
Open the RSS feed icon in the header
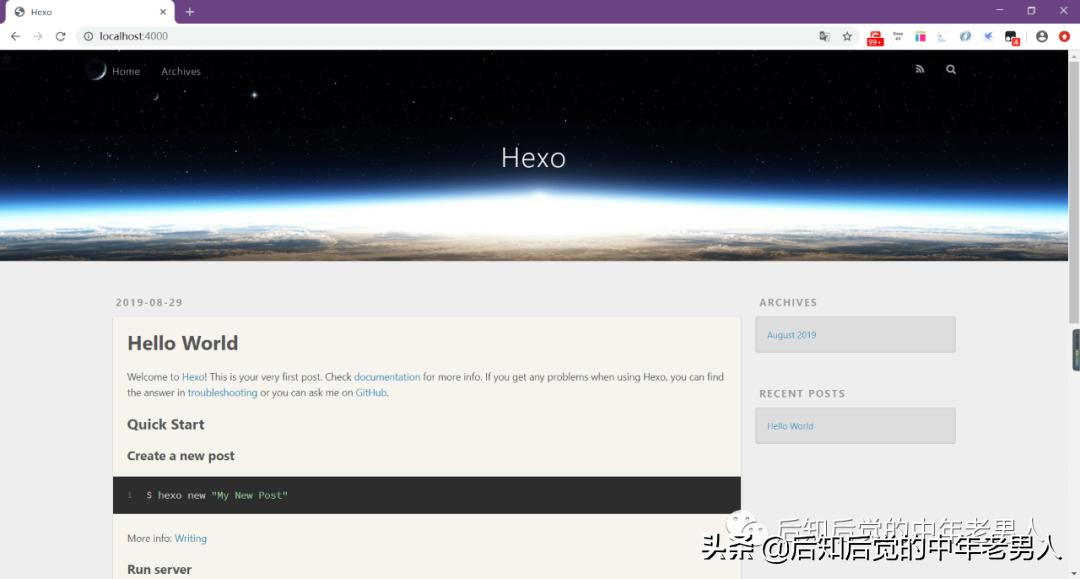click(x=919, y=69)
